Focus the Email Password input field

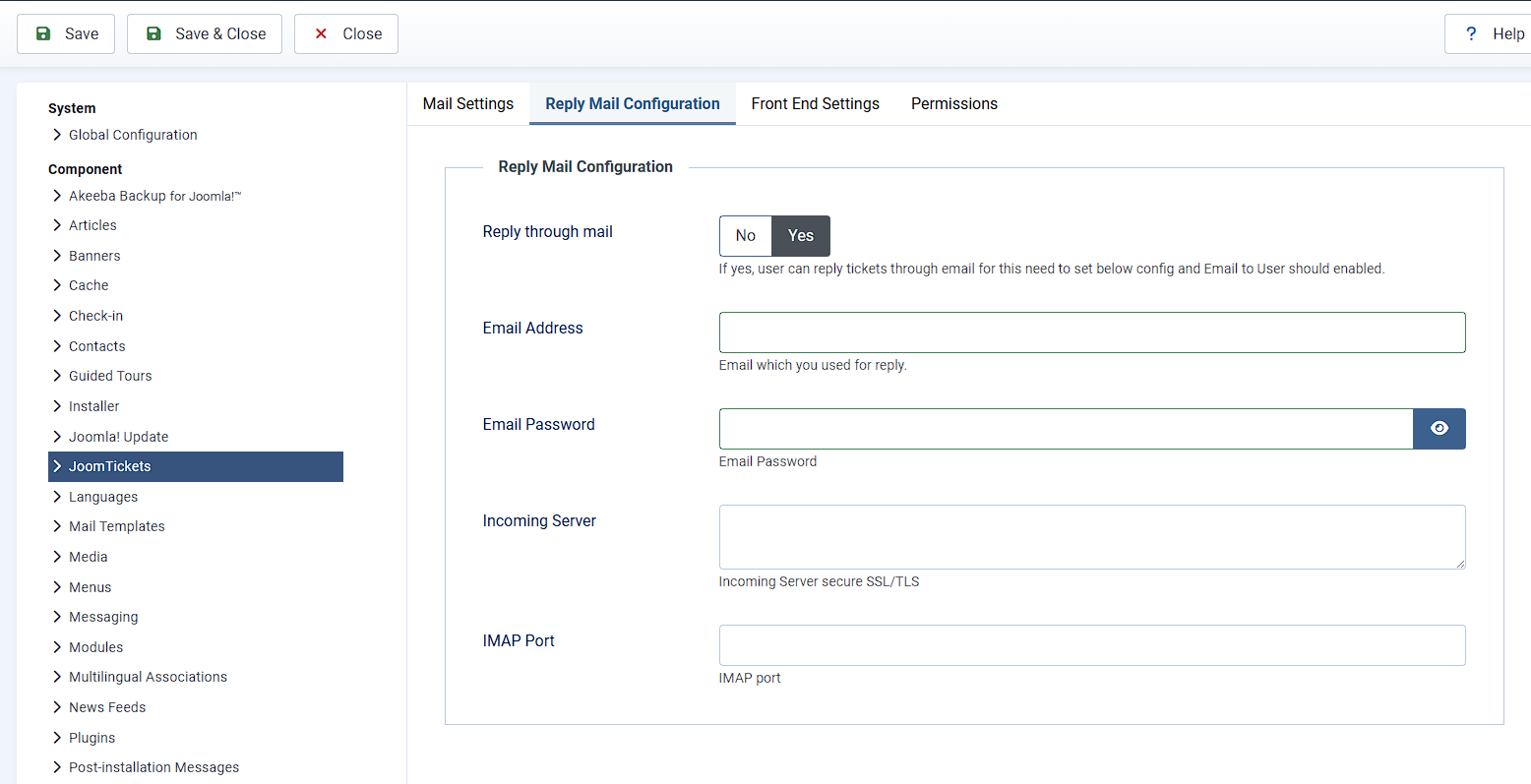[x=1066, y=429]
